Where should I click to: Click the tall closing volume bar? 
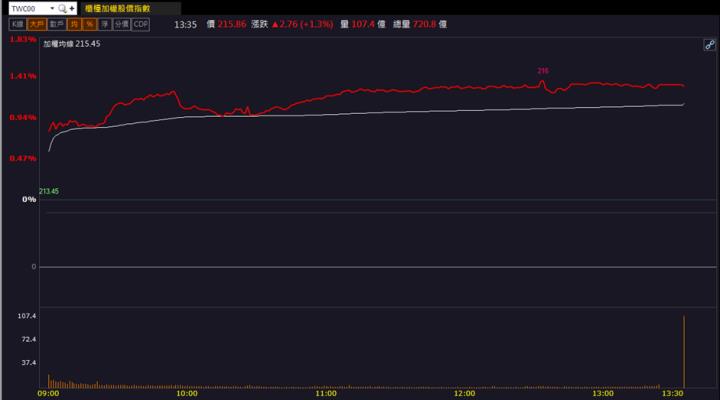coord(684,352)
